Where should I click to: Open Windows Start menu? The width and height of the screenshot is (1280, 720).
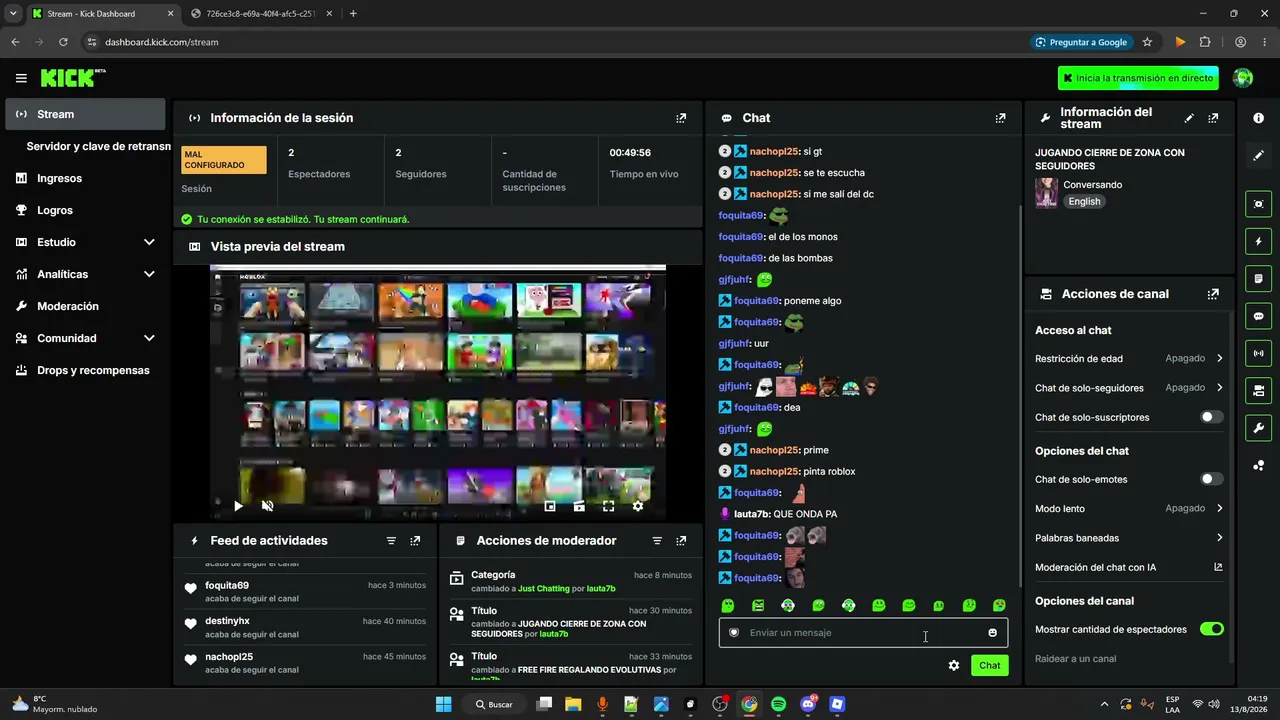pos(443,704)
